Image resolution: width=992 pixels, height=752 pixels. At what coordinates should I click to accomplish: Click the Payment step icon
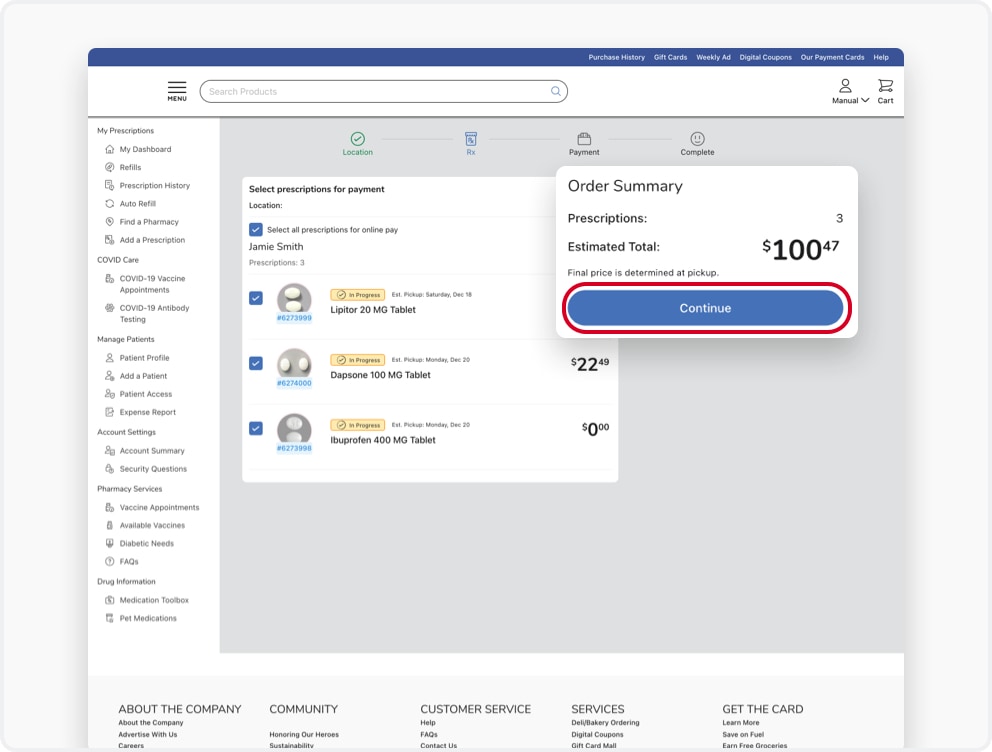click(x=584, y=139)
